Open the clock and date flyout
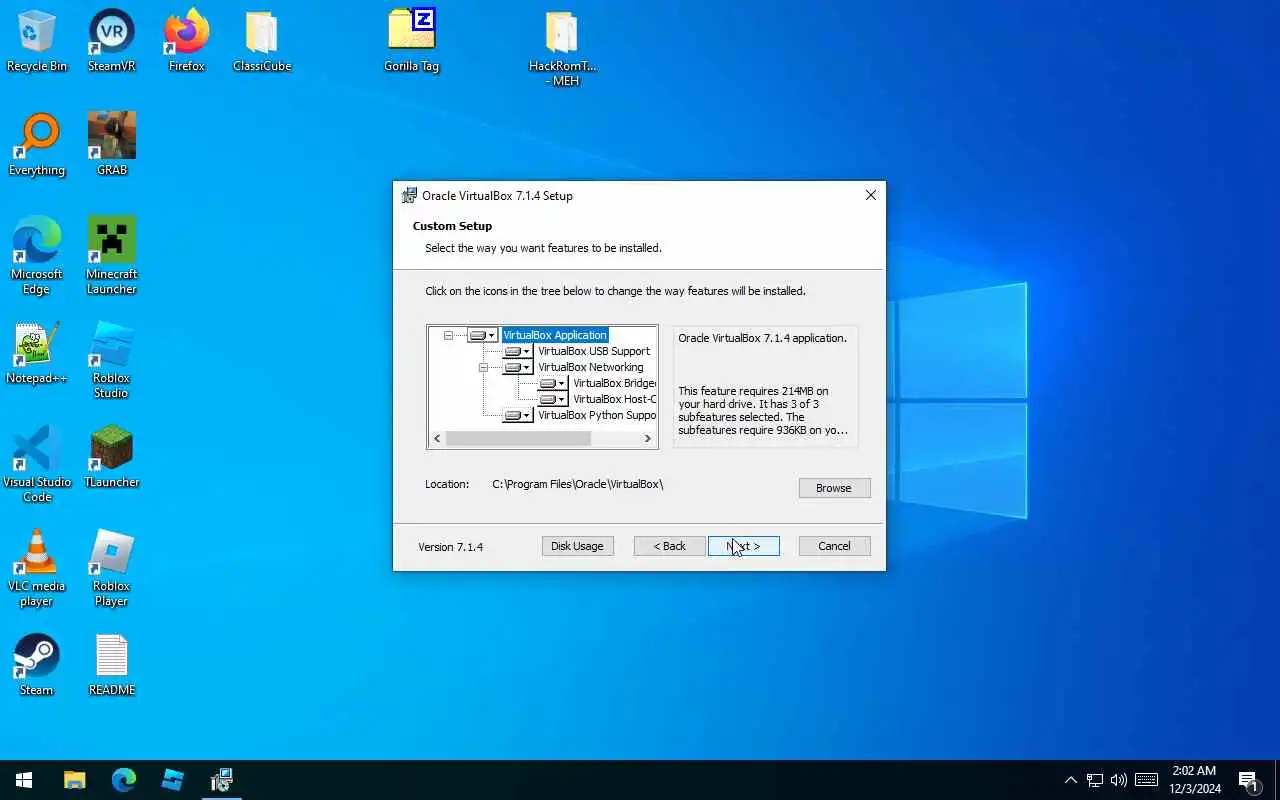Screen dimensions: 1280x800 (x=1195, y=780)
